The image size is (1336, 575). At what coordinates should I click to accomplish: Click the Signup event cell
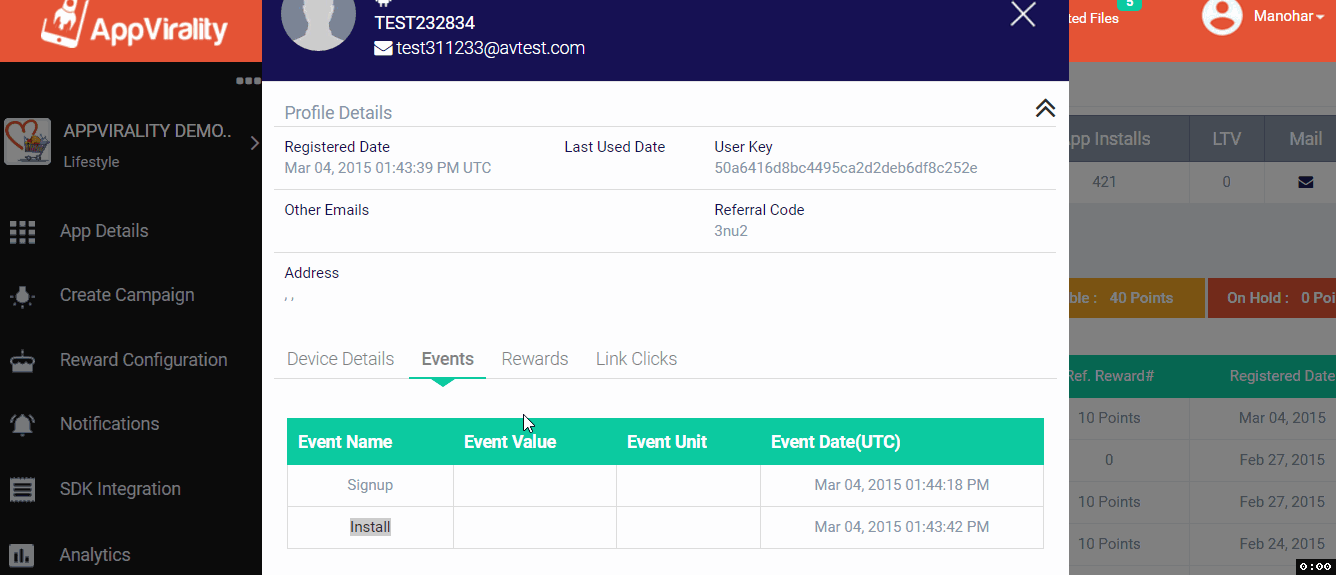click(x=370, y=485)
